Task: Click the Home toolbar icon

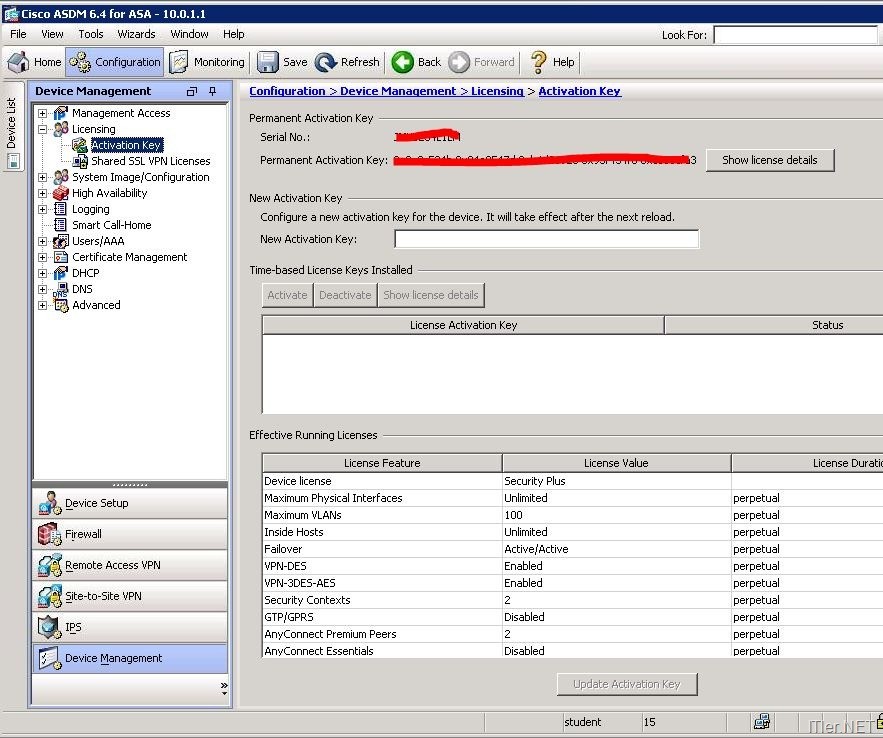Action: click(19, 62)
